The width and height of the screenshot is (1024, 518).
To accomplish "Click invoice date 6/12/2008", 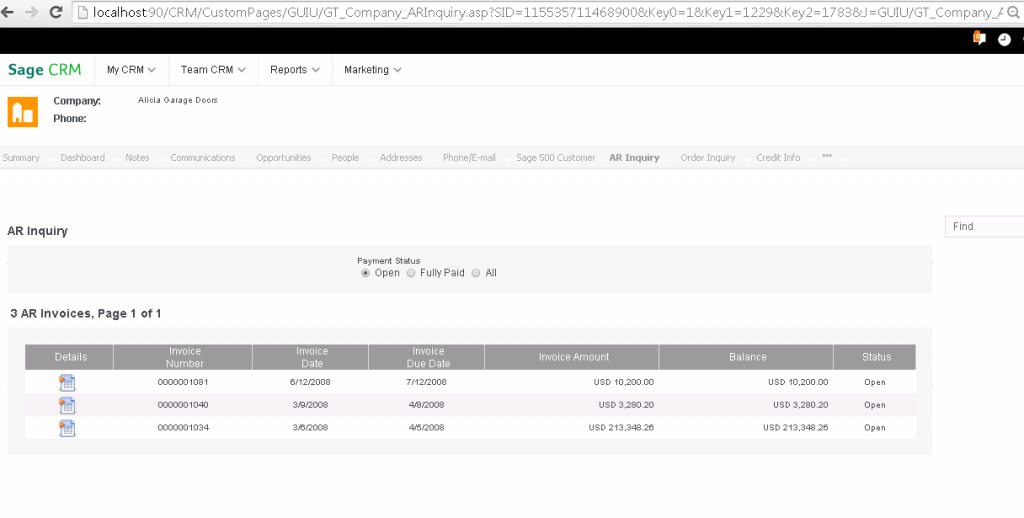I will coord(310,382).
